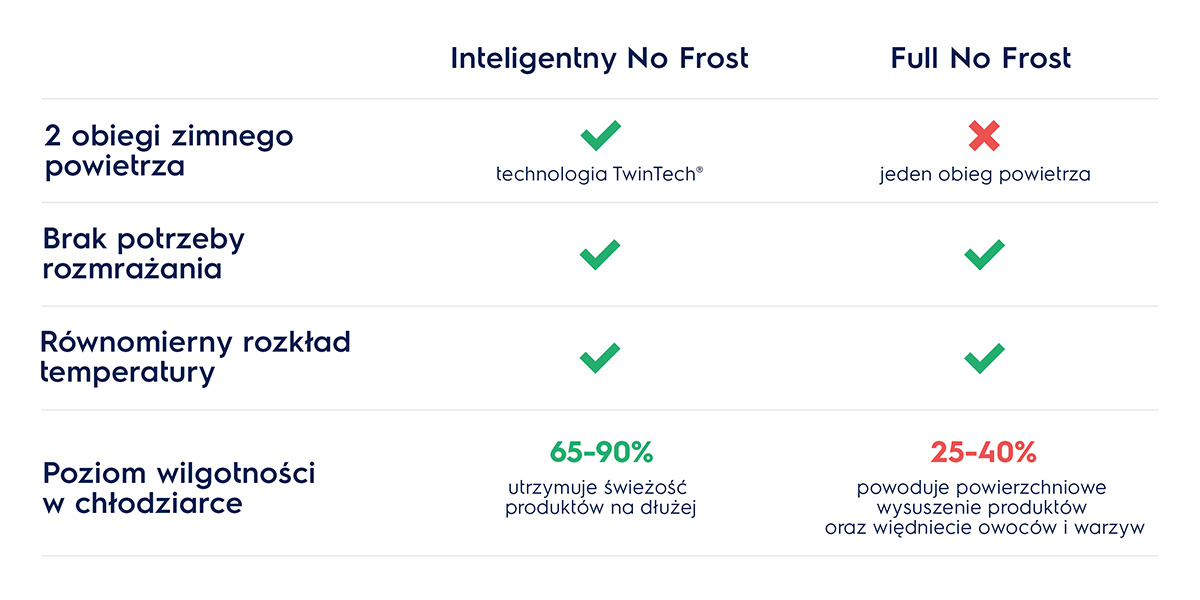This screenshot has width=1200, height=600.
Task: Click the green checkmark above technologia TwinTech
Action: [x=600, y=136]
